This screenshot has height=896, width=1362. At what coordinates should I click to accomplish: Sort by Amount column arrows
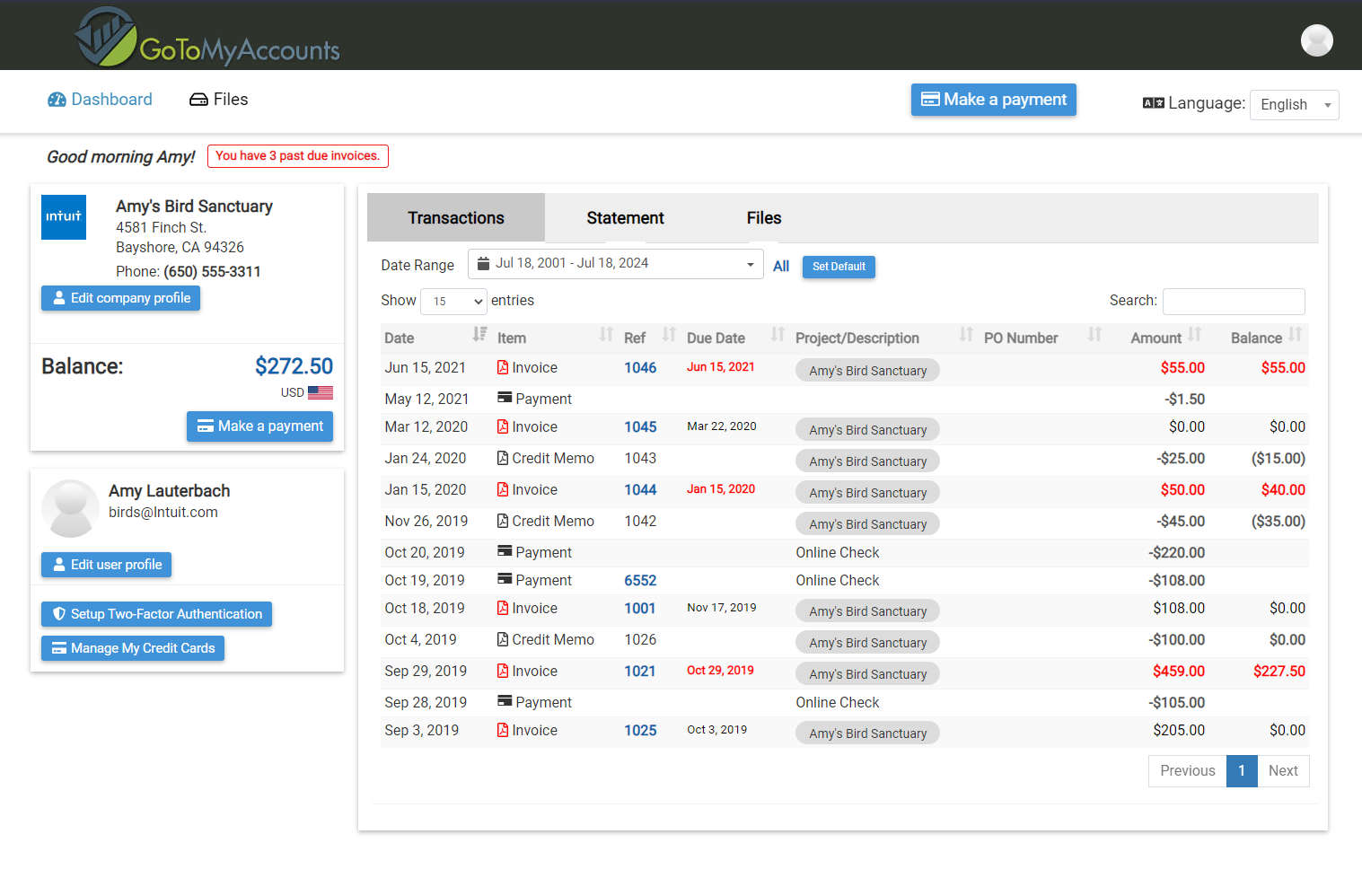(x=1194, y=335)
